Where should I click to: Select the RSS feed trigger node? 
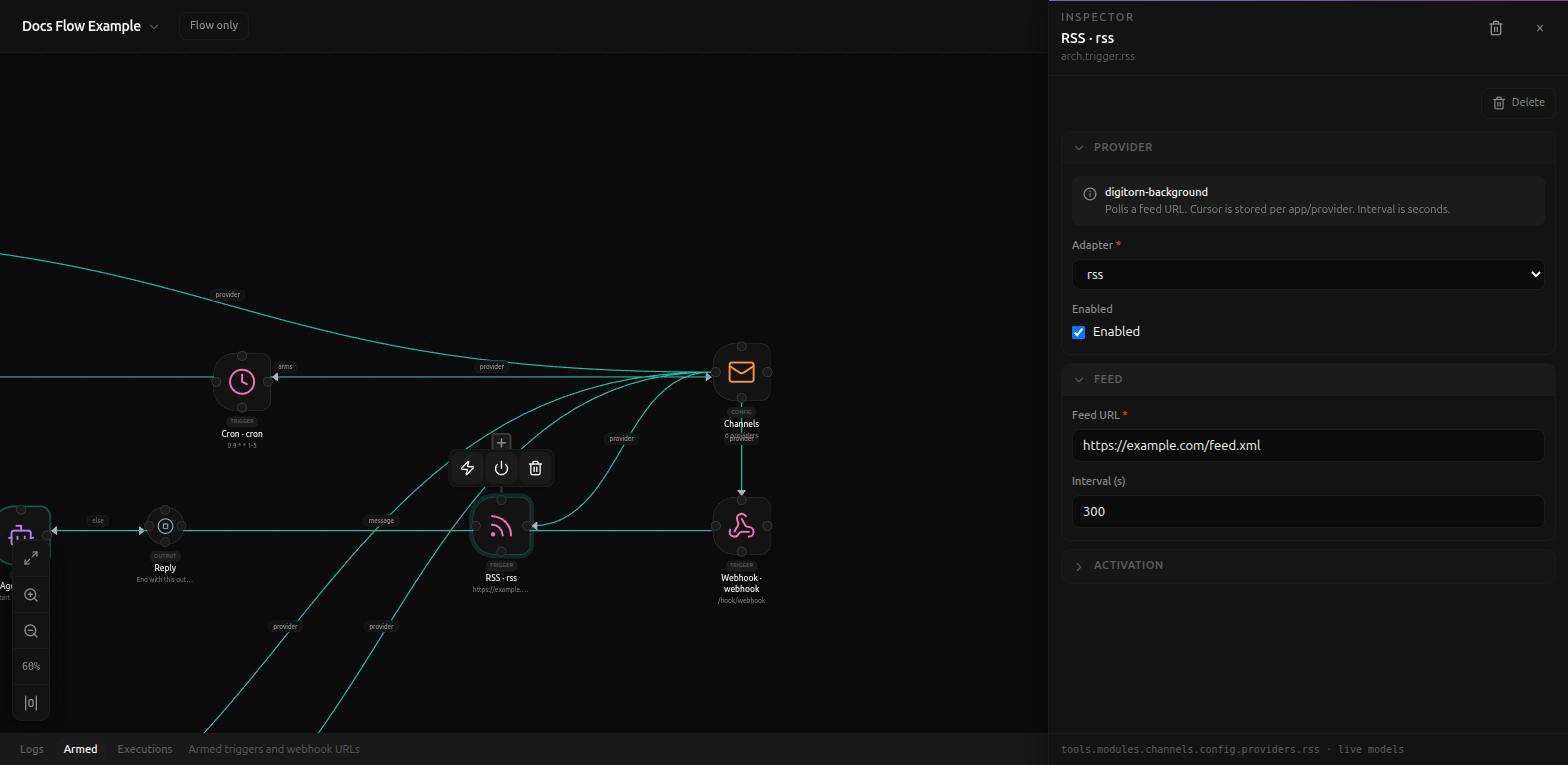tap(501, 526)
